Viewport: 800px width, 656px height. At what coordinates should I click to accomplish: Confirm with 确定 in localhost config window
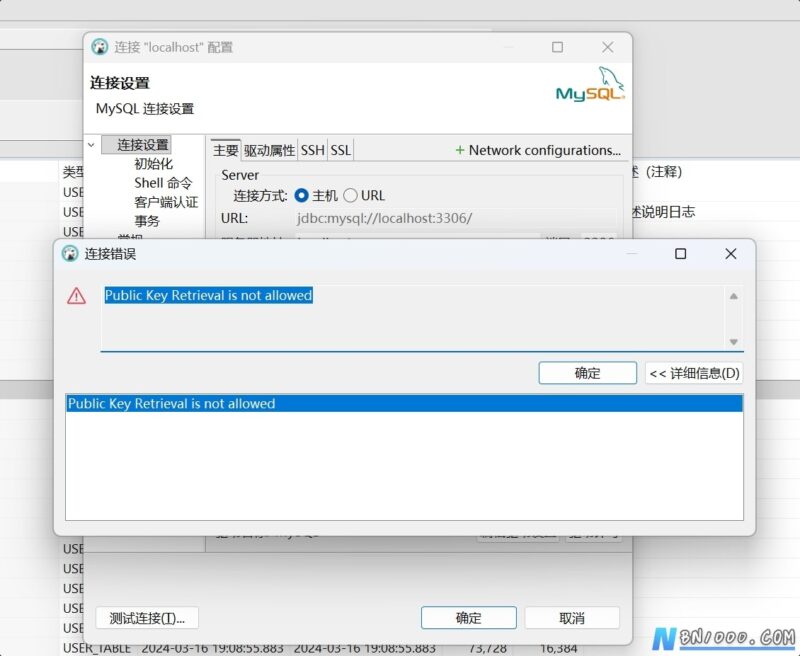[468, 618]
